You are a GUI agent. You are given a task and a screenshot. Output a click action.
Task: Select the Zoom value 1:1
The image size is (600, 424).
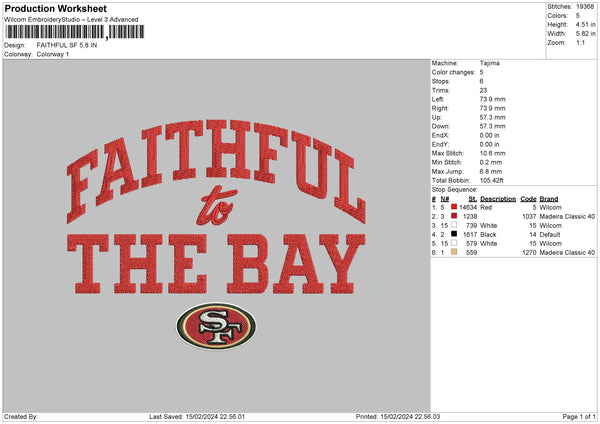(580, 42)
